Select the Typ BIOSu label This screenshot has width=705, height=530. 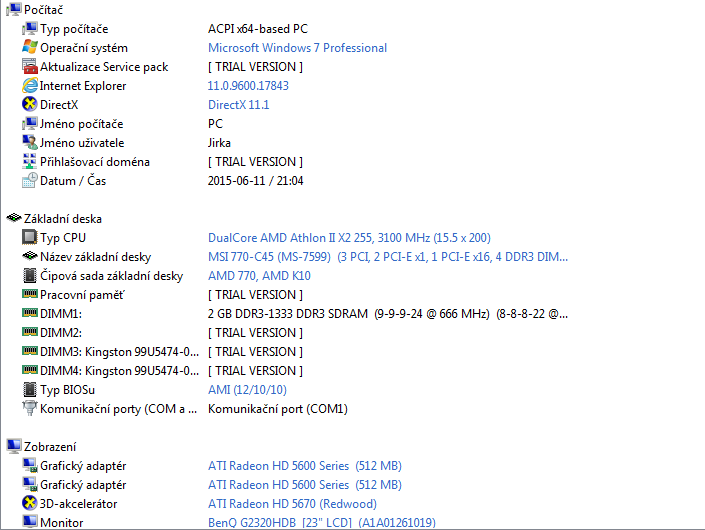pyautogui.click(x=67, y=390)
